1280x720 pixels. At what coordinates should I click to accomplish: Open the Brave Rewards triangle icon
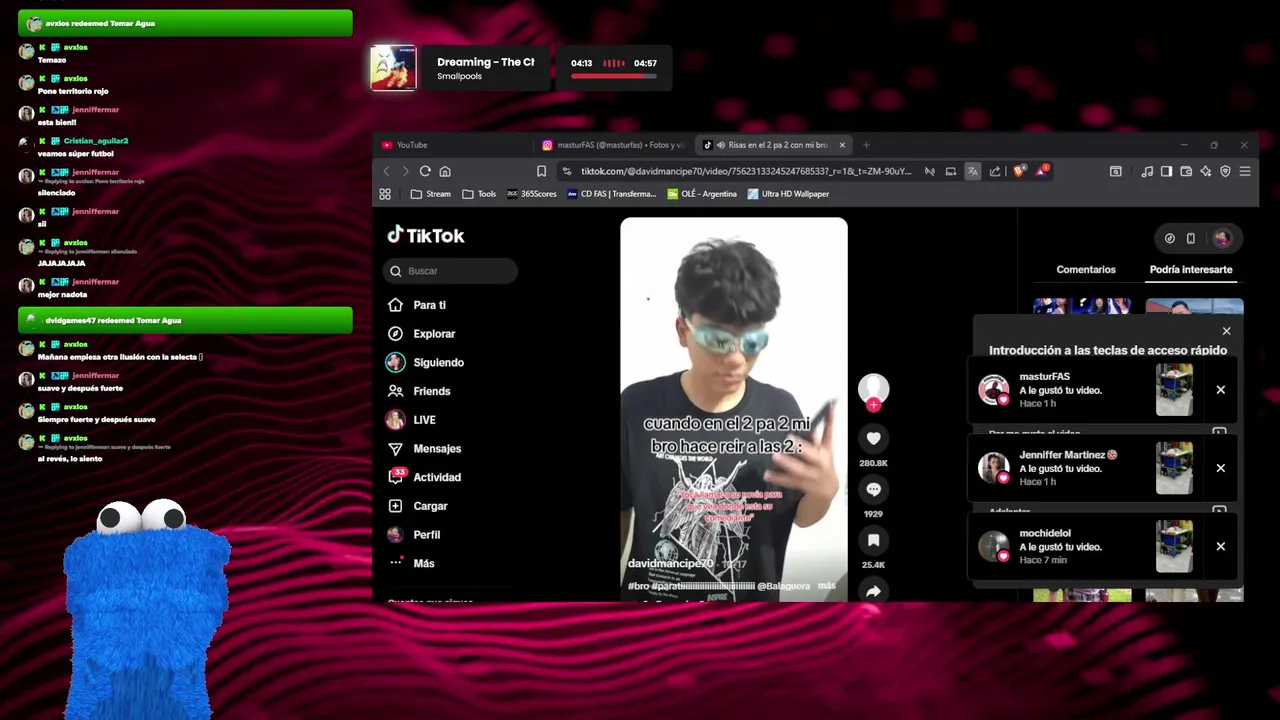coord(1041,170)
